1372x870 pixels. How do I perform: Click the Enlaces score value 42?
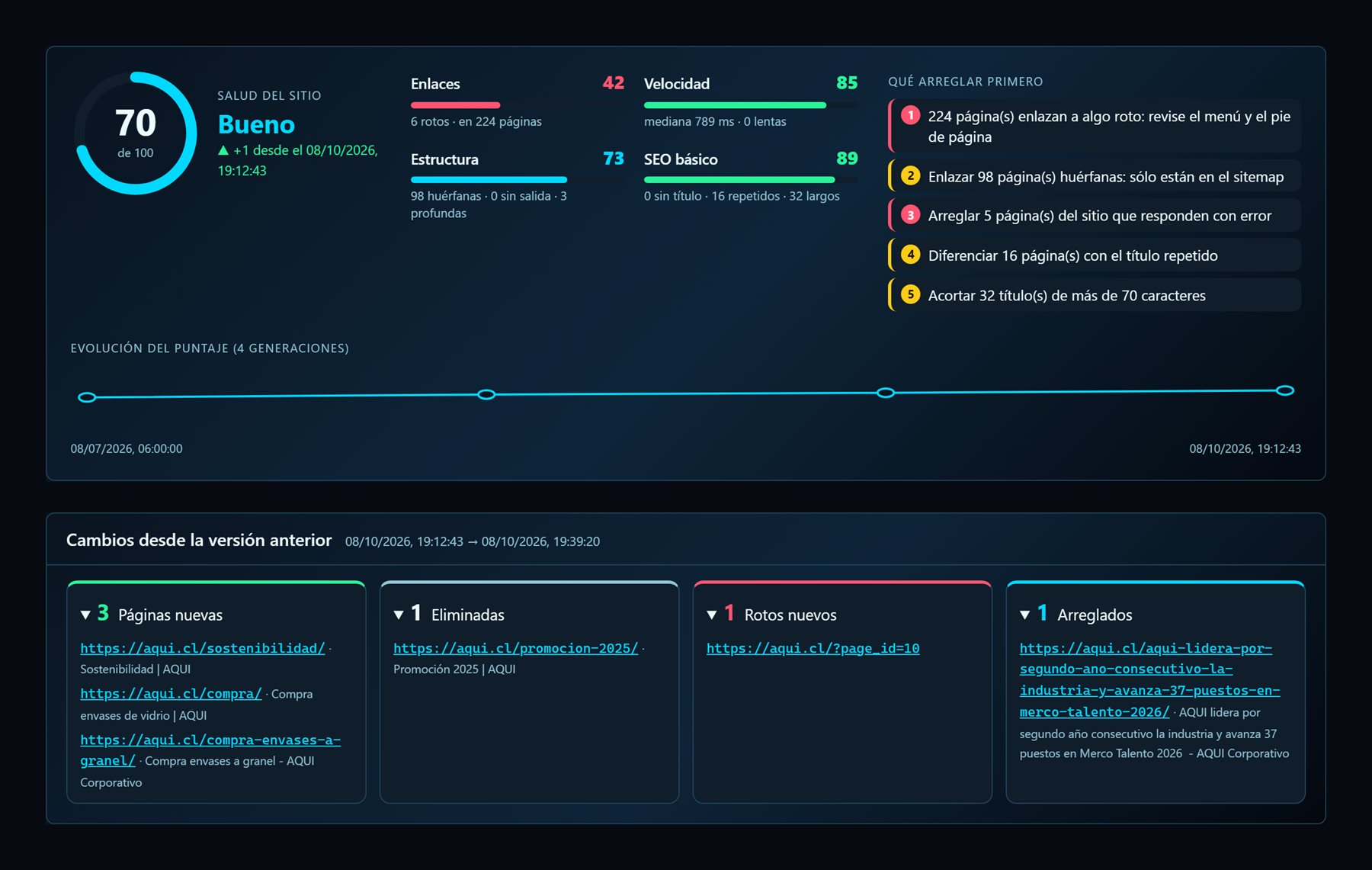tap(614, 83)
